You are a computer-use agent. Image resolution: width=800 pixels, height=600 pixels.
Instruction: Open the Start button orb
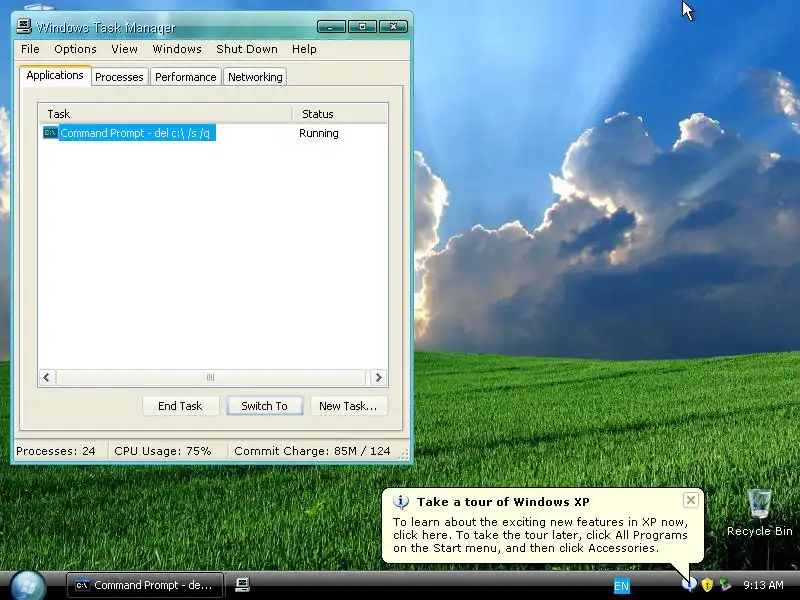(28, 585)
